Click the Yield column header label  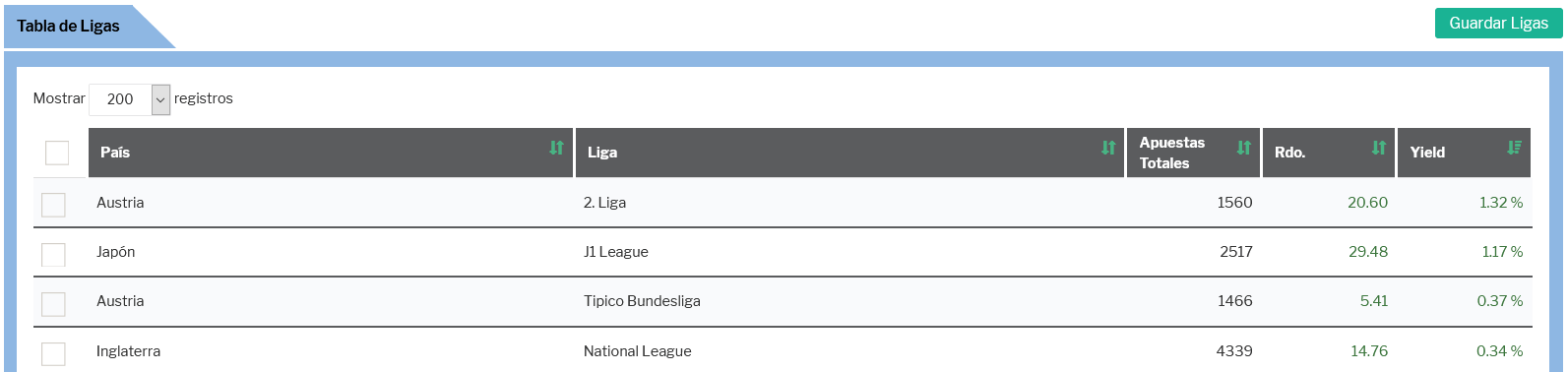click(x=1427, y=153)
